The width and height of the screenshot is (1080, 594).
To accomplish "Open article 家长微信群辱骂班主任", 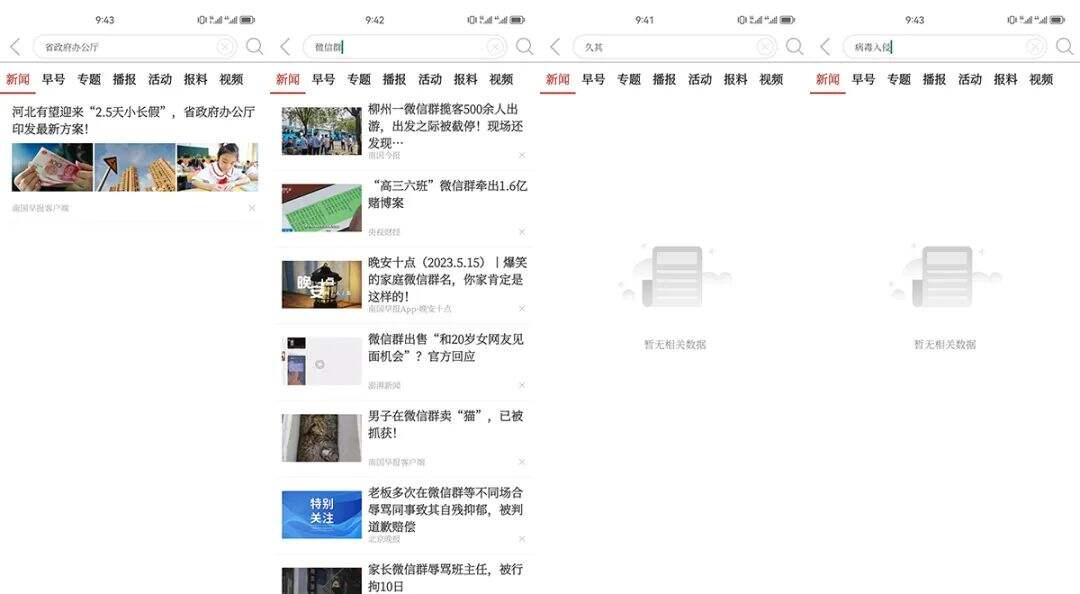I will click(x=446, y=577).
